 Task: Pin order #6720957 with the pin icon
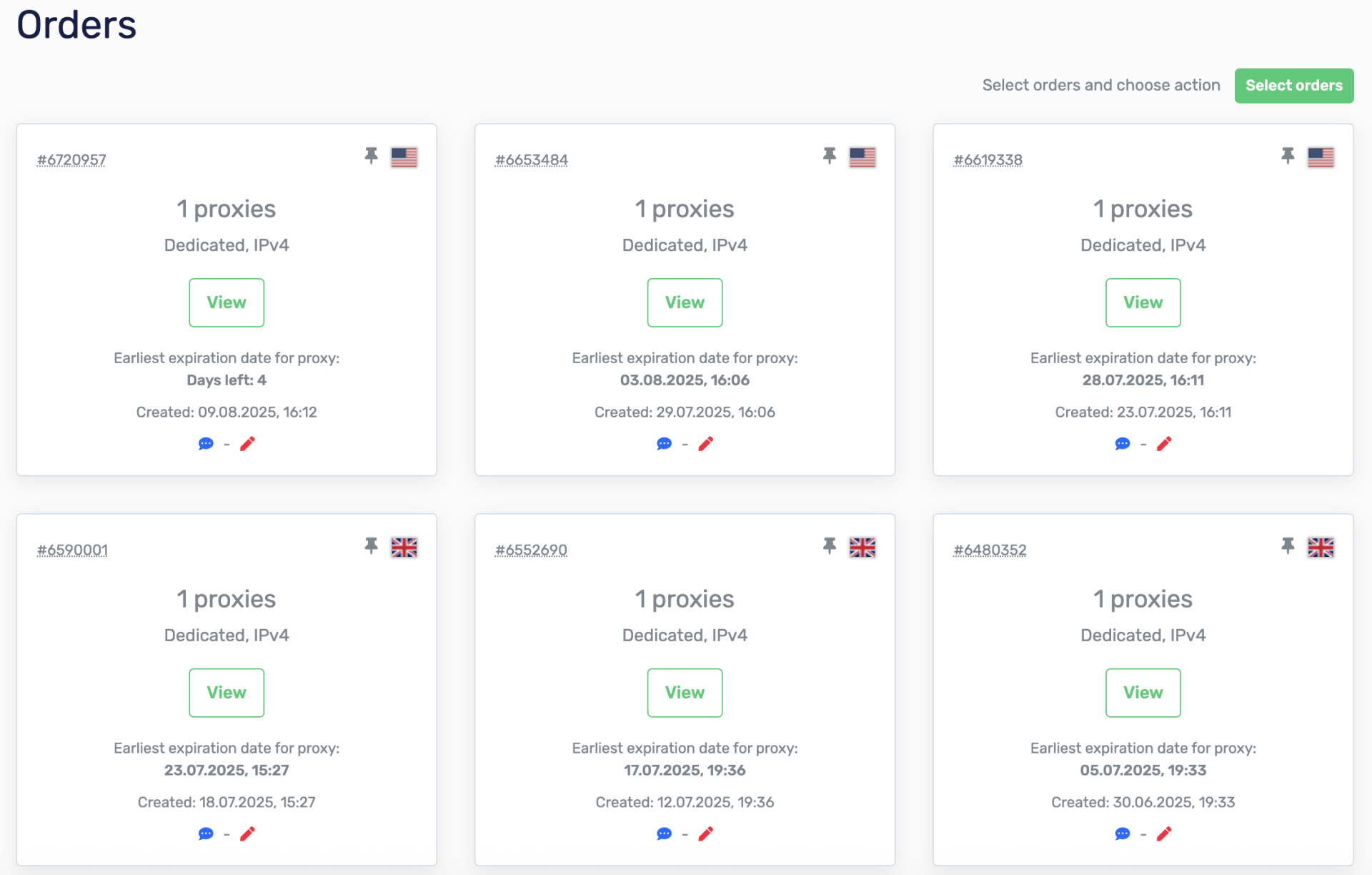pyautogui.click(x=371, y=156)
